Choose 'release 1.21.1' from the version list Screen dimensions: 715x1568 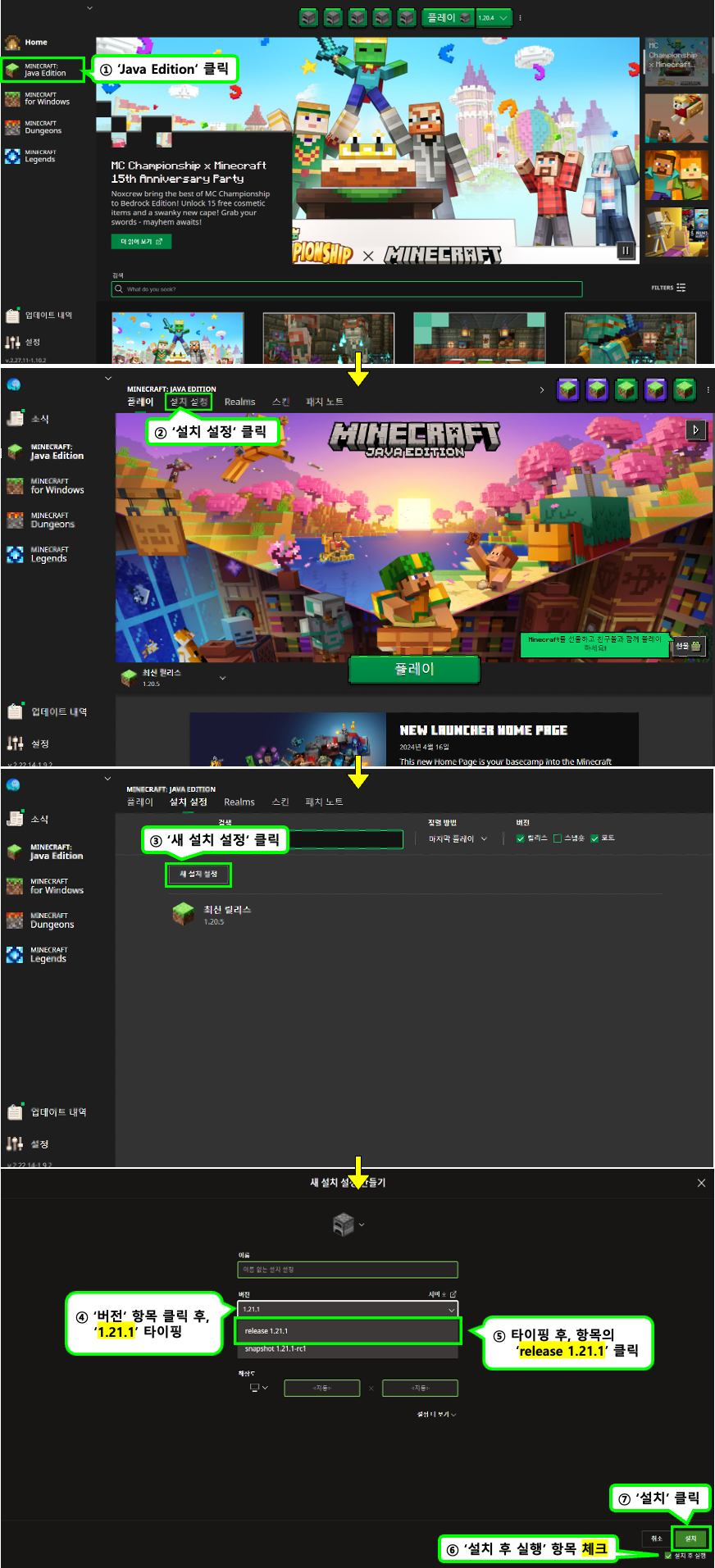348,1331
